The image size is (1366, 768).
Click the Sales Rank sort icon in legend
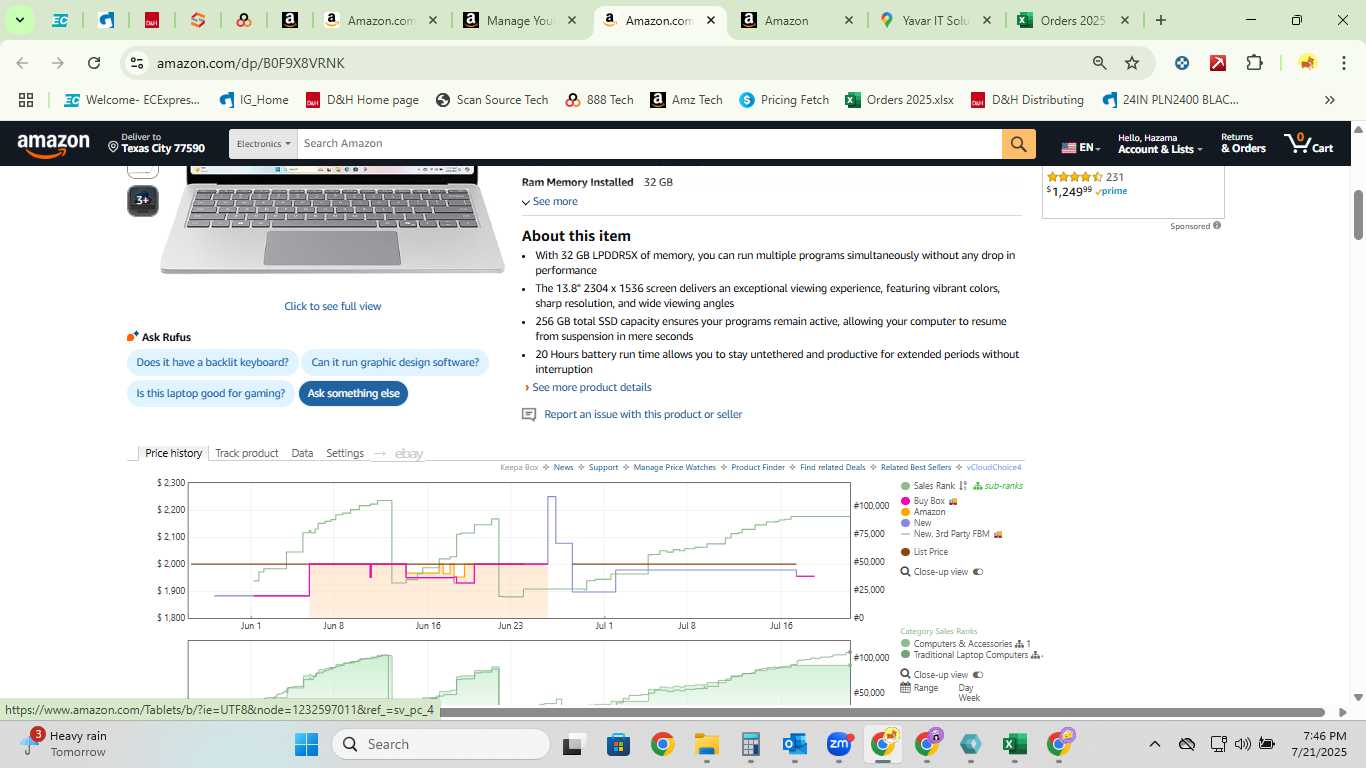[963, 486]
